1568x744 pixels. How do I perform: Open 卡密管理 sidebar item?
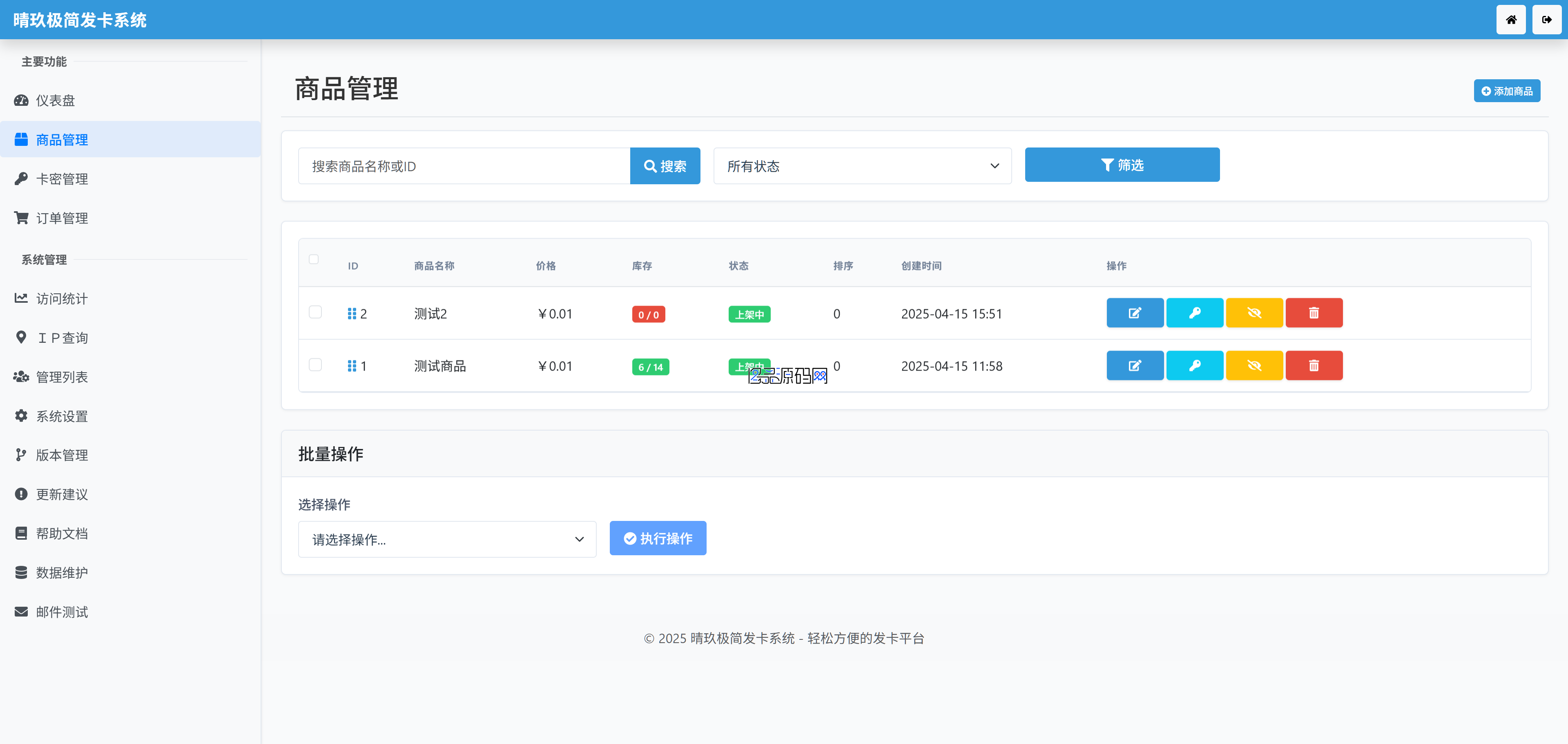point(130,179)
